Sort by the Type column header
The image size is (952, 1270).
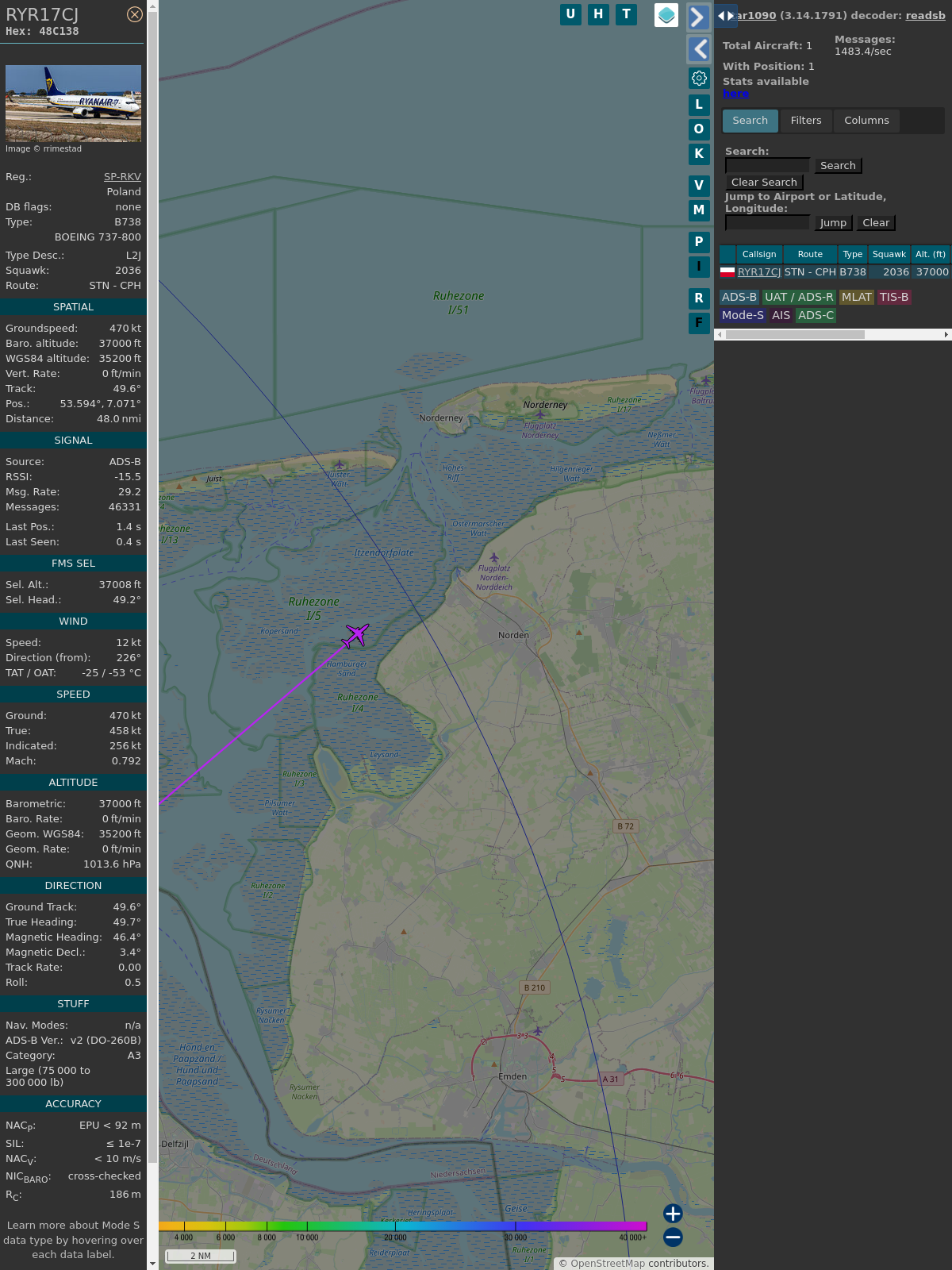click(853, 255)
